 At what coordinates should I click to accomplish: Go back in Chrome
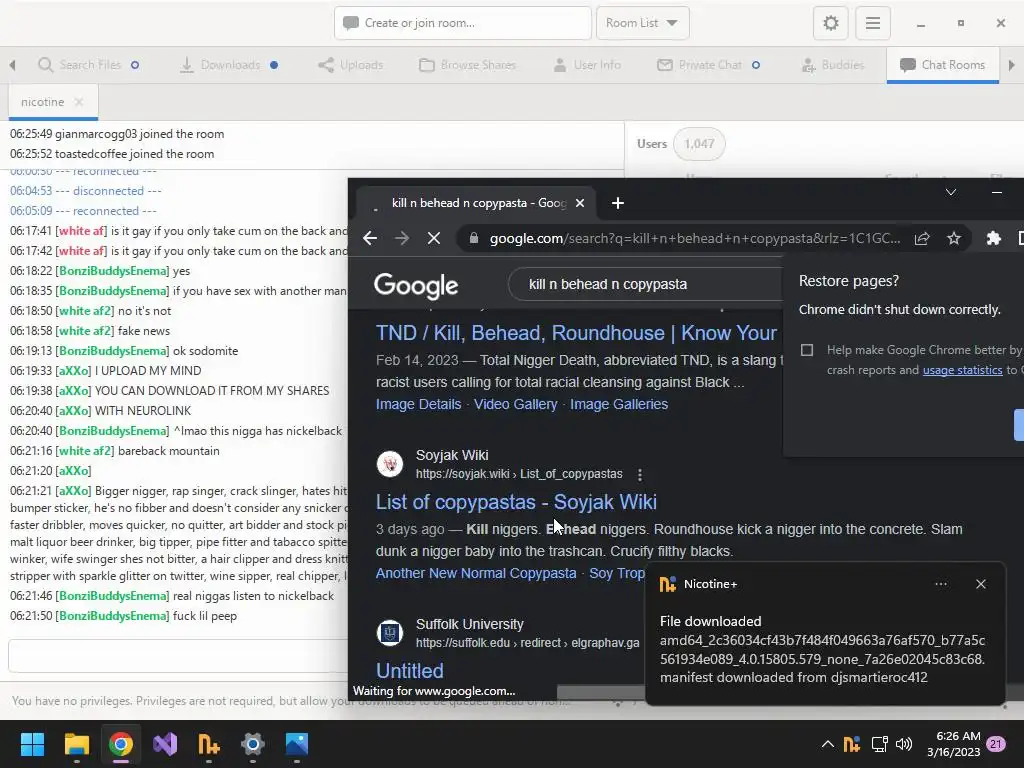pos(370,238)
